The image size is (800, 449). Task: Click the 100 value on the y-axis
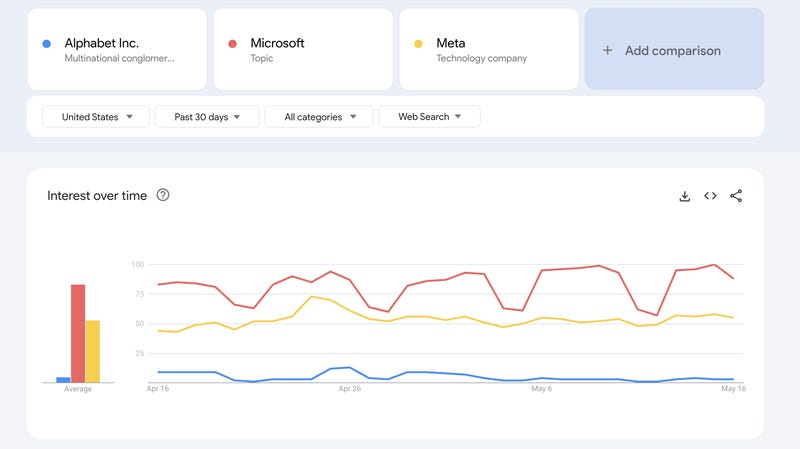click(138, 264)
